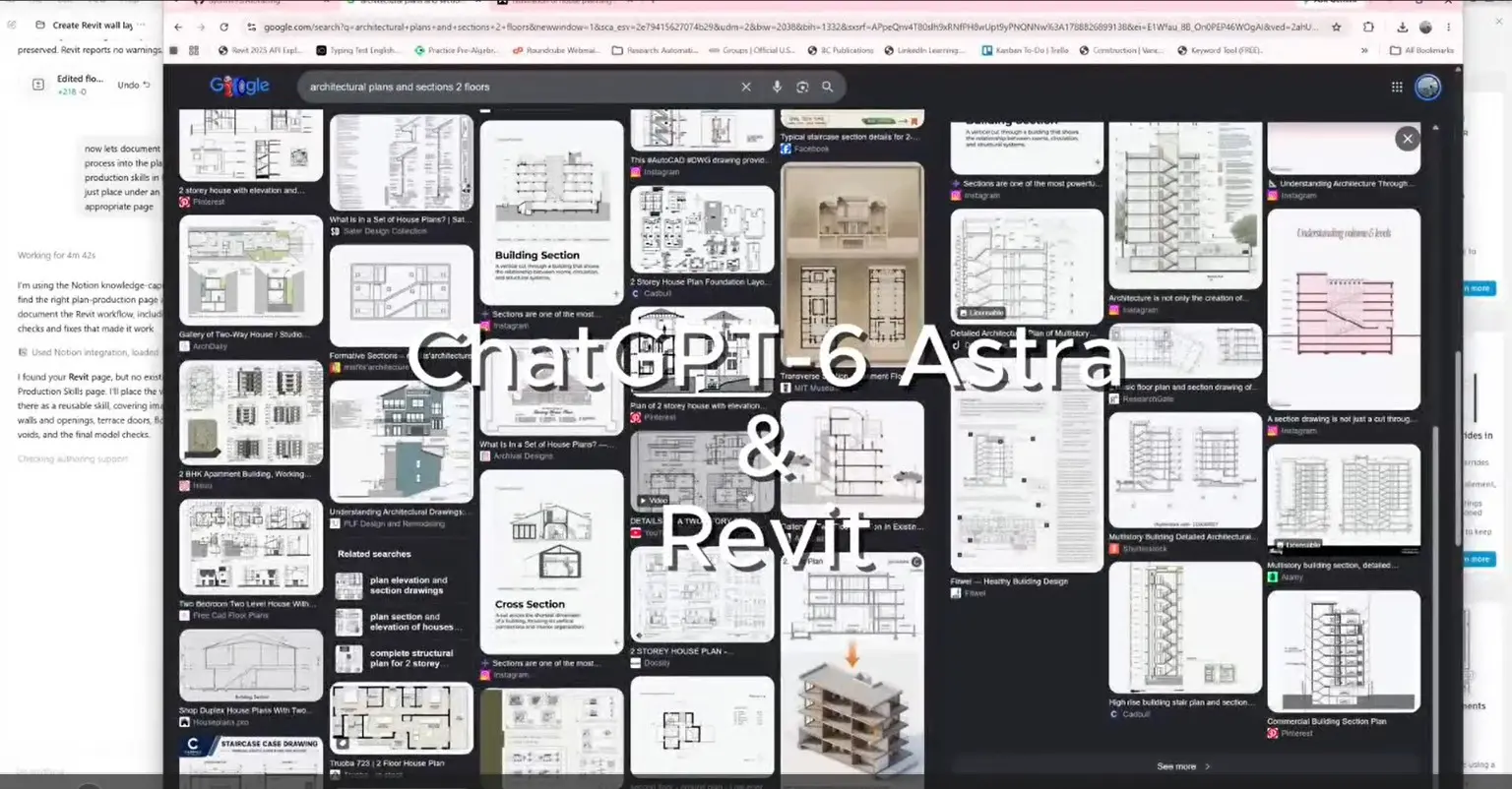
Task: Go to Google home via the logo
Action: [x=239, y=86]
